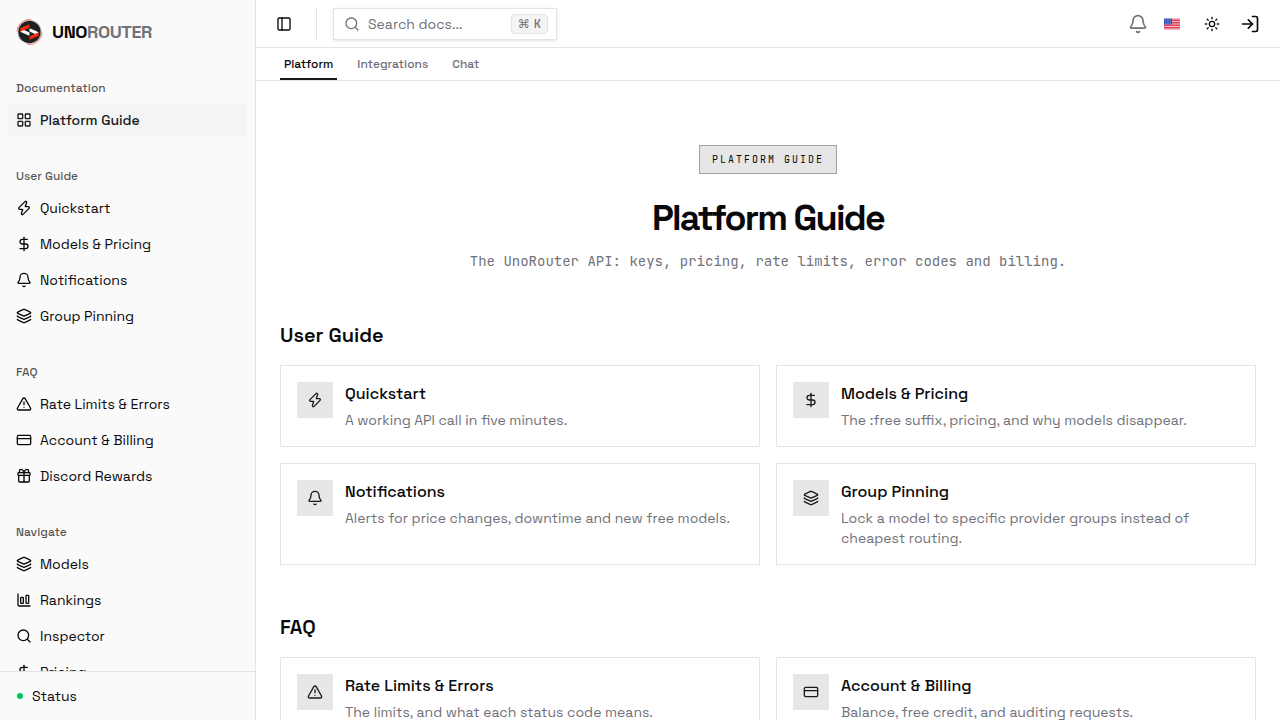Click the 'Platform Guide' page title

coord(768,218)
